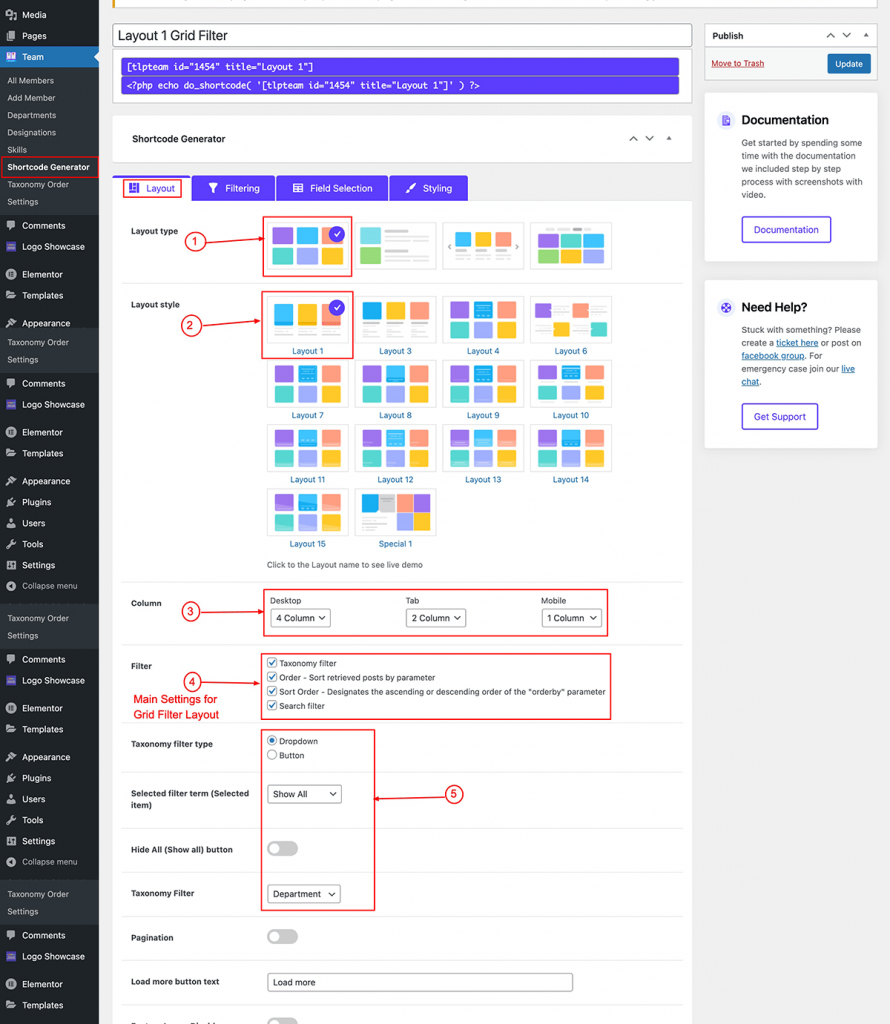Select the Dropdown taxonomy filter type
This screenshot has height=1024, width=890.
point(272,741)
